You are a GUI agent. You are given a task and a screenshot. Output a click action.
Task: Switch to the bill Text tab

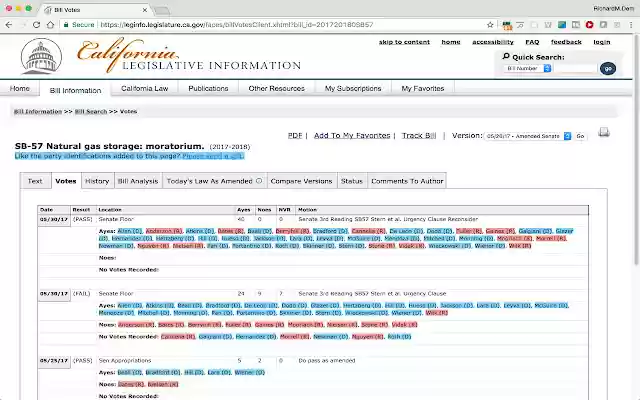coord(35,181)
